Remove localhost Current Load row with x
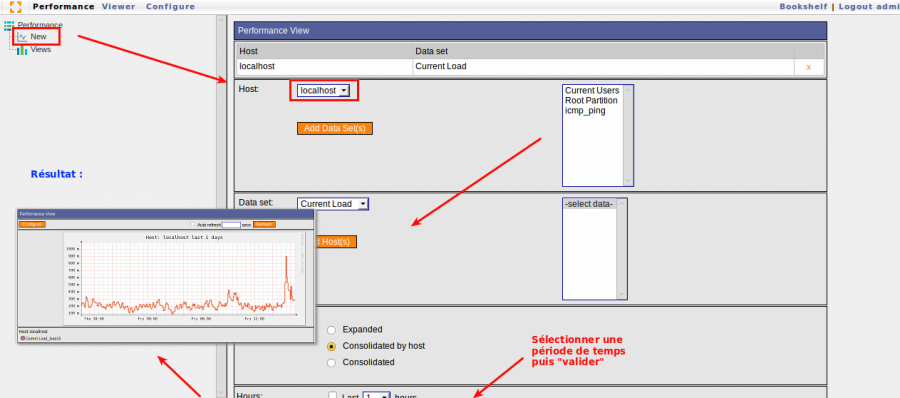The image size is (900, 398). pyautogui.click(x=809, y=67)
